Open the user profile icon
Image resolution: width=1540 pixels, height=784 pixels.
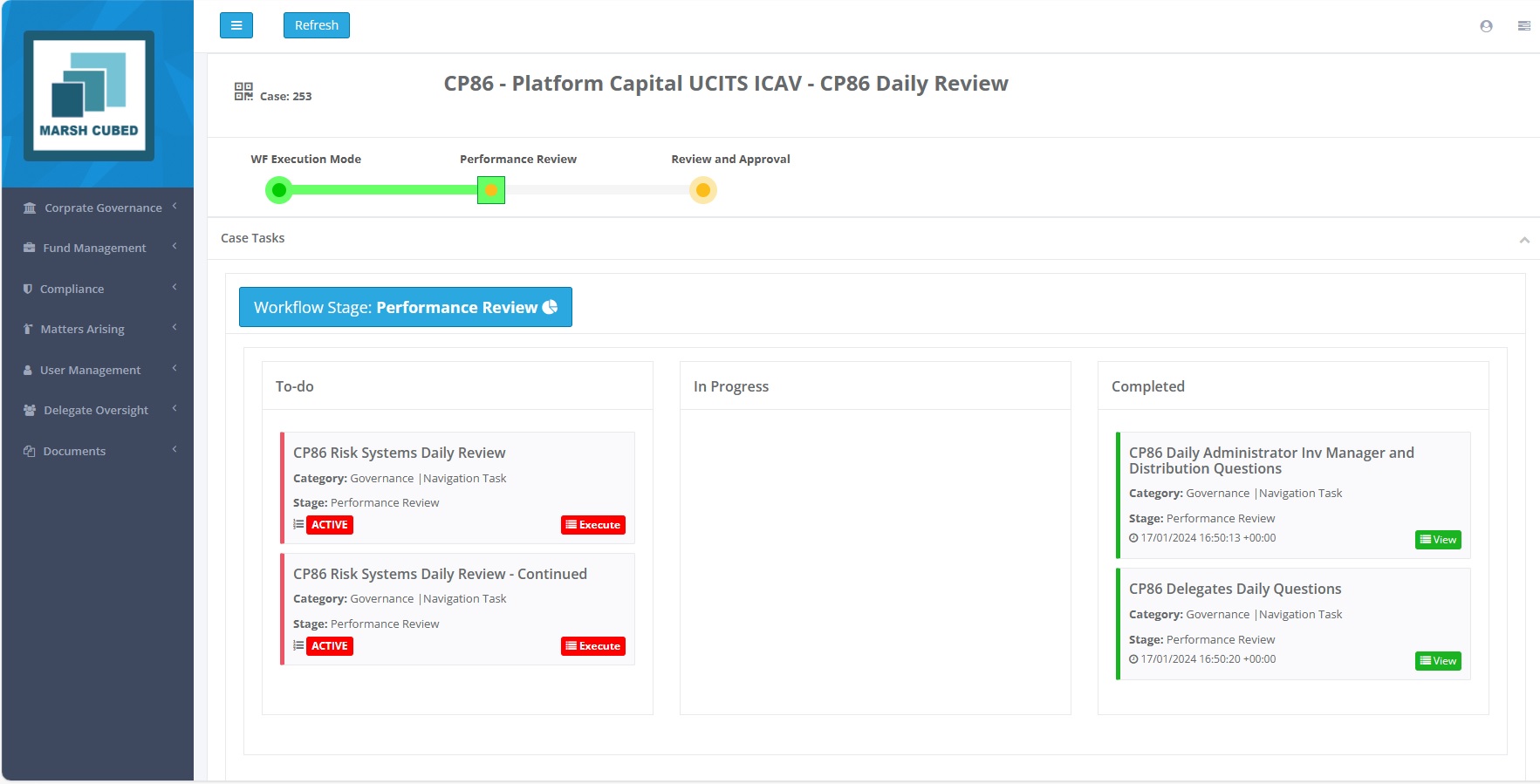pyautogui.click(x=1486, y=26)
